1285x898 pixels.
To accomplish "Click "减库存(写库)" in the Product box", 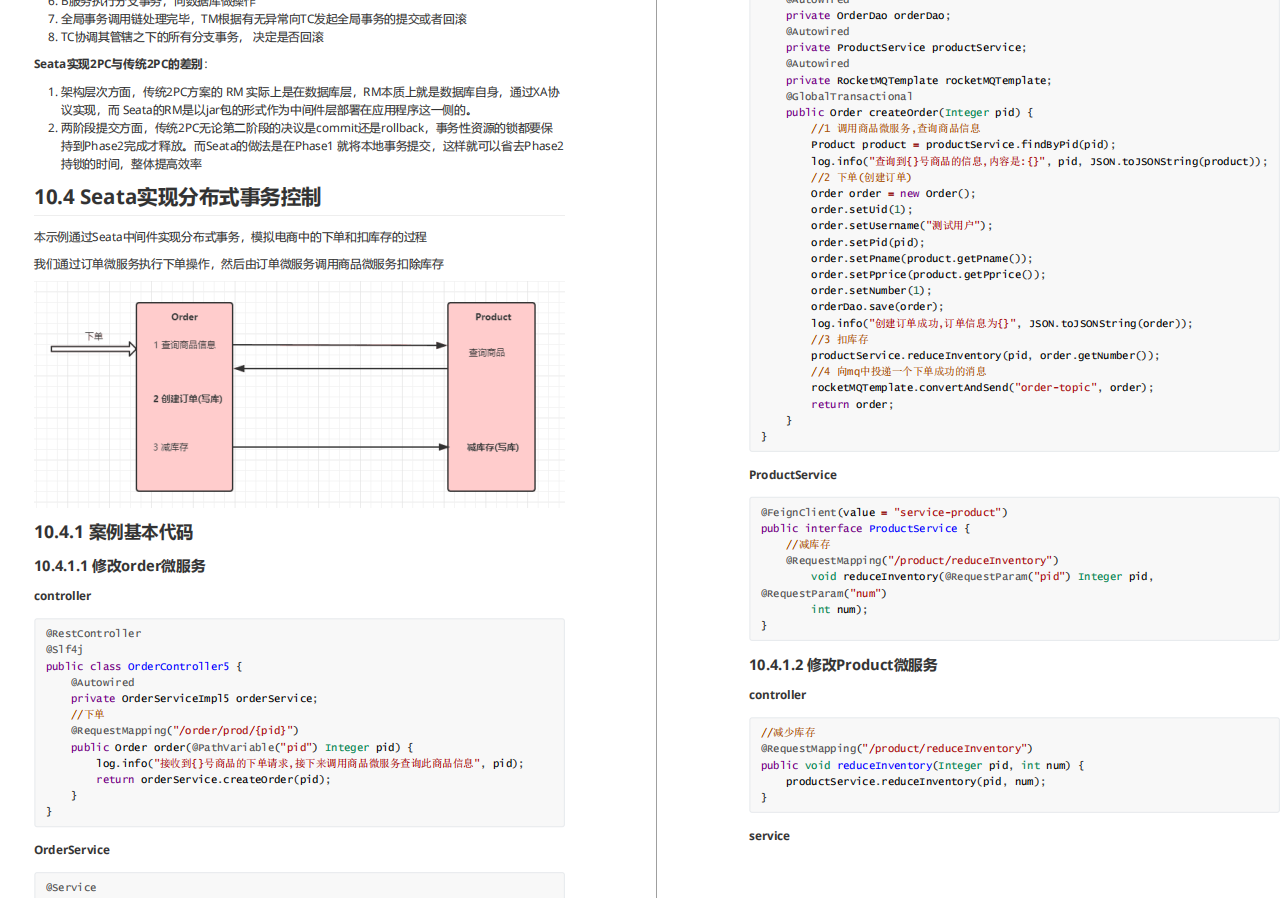I will pos(493,447).
